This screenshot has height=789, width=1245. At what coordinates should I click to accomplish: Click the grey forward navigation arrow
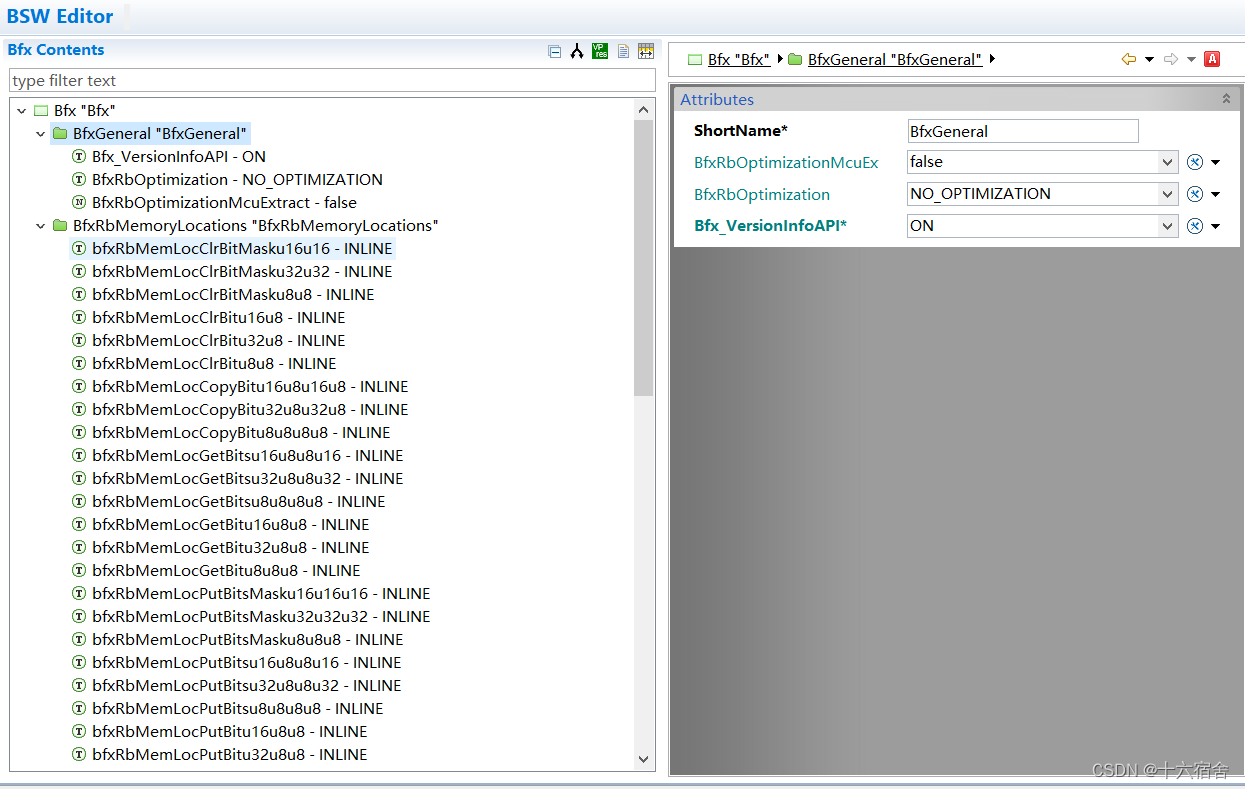[1171, 60]
